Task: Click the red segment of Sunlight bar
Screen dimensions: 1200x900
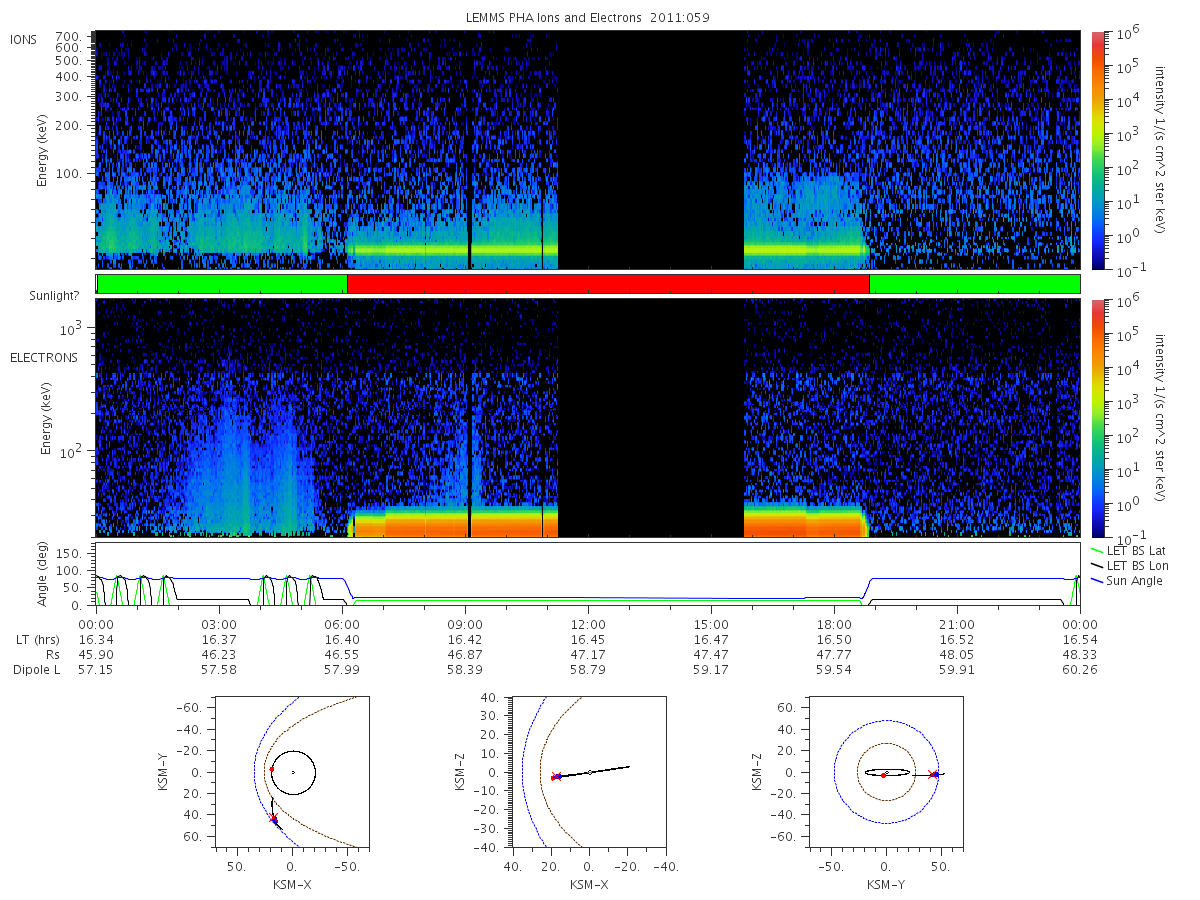Action: click(608, 284)
